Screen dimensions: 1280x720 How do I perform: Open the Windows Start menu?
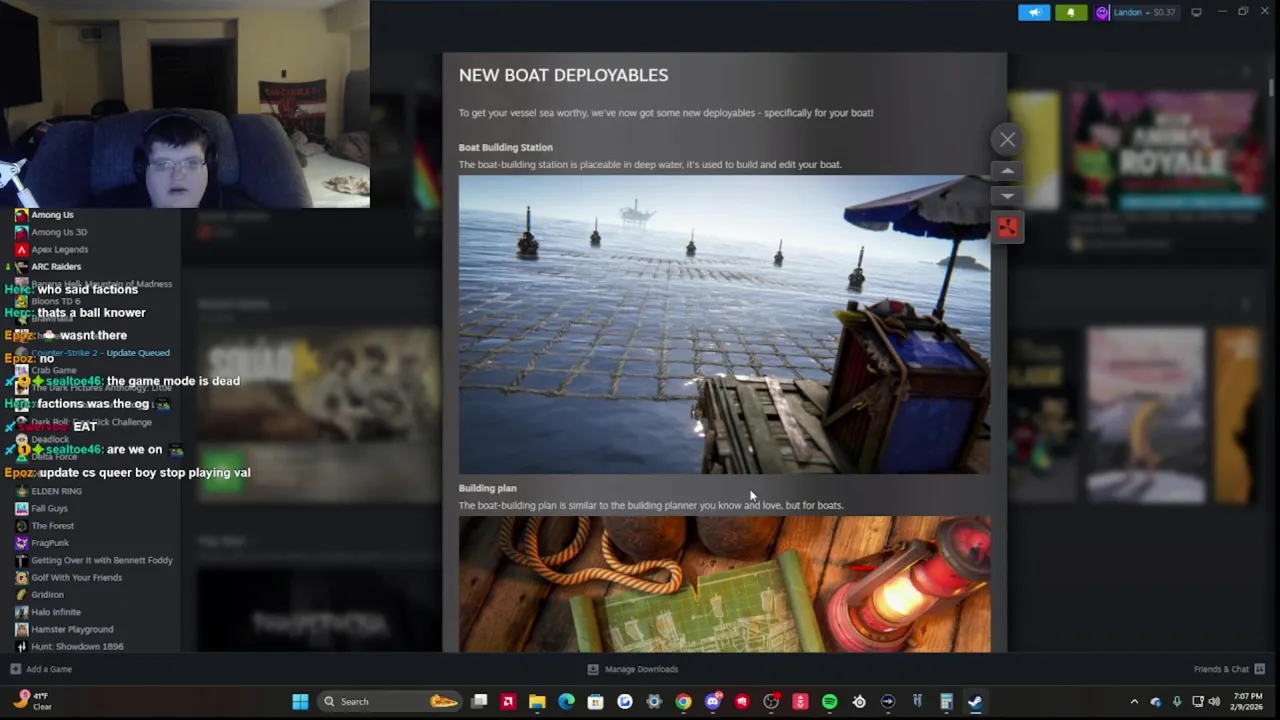click(x=300, y=701)
